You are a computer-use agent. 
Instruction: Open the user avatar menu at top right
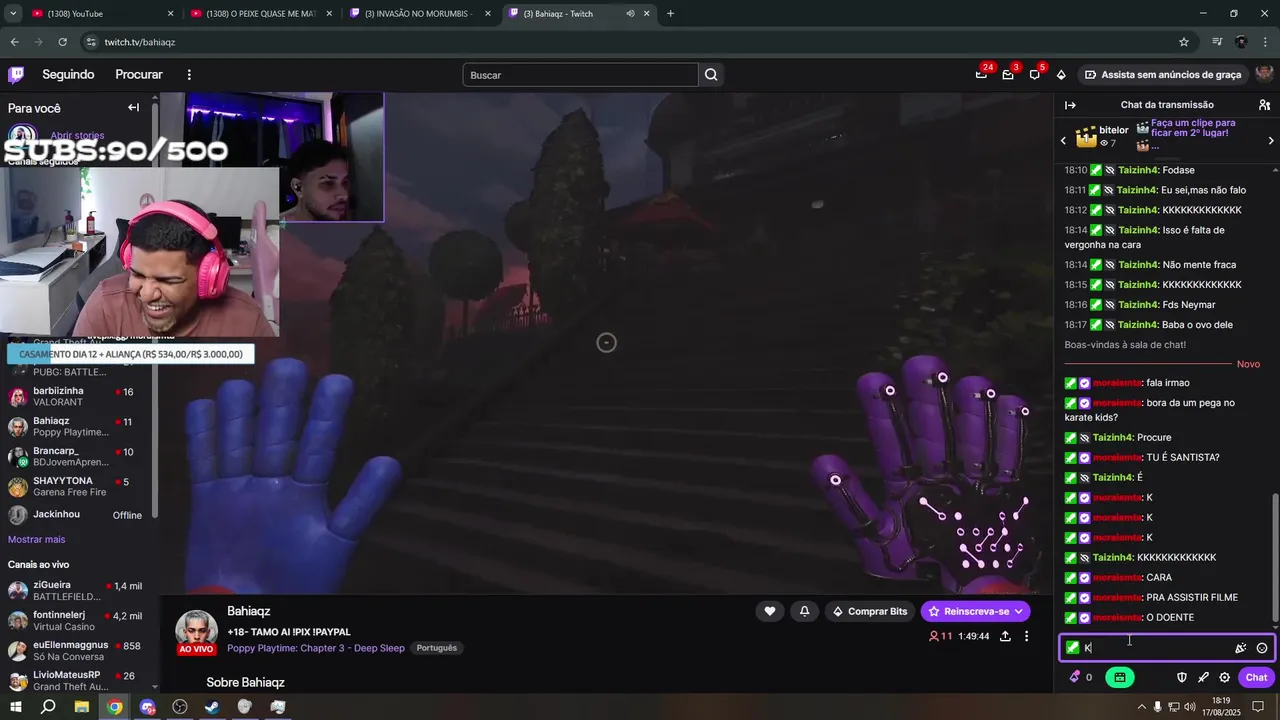click(x=1264, y=75)
